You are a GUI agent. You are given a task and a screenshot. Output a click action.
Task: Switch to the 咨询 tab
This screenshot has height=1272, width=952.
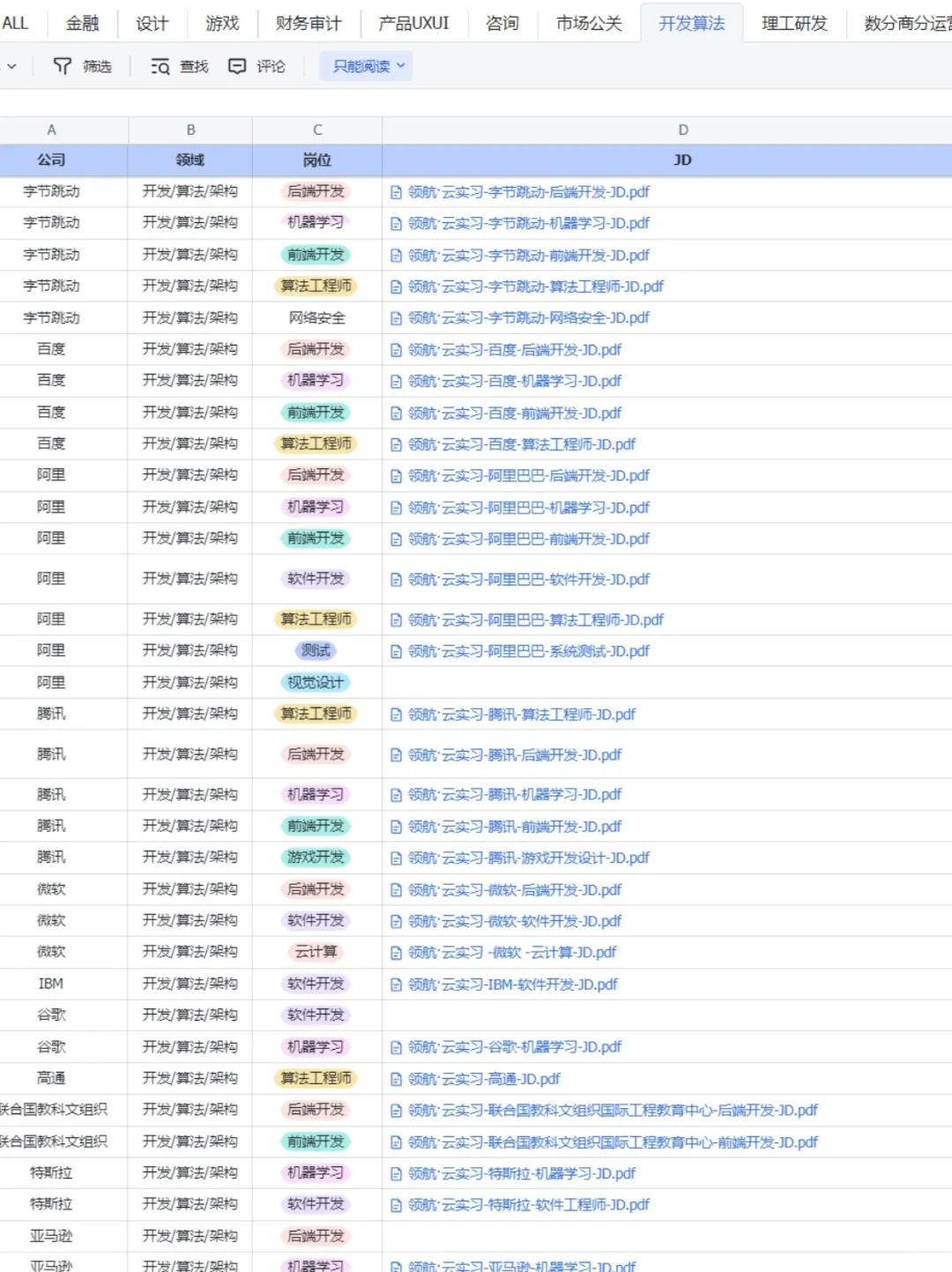click(x=502, y=23)
